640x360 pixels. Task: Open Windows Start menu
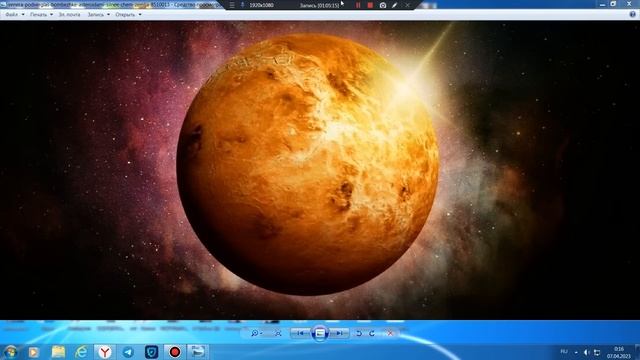click(10, 351)
